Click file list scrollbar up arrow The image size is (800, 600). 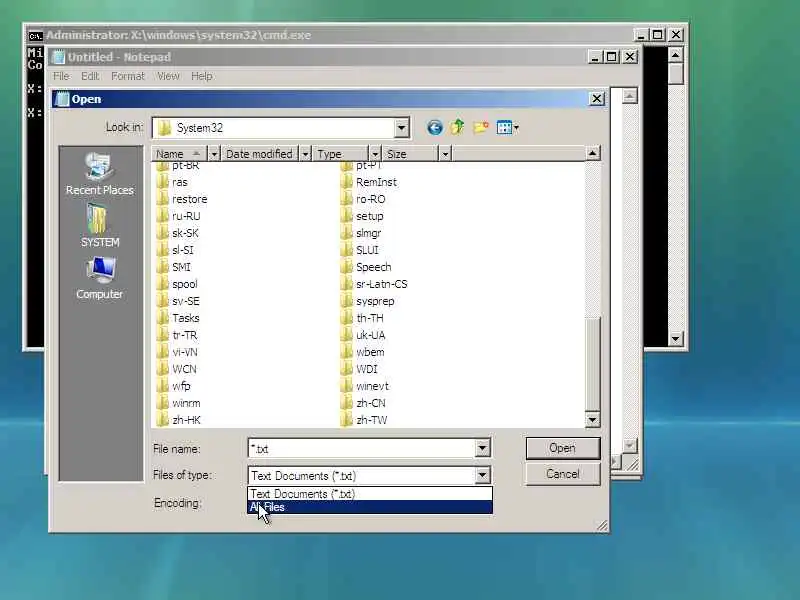point(592,153)
